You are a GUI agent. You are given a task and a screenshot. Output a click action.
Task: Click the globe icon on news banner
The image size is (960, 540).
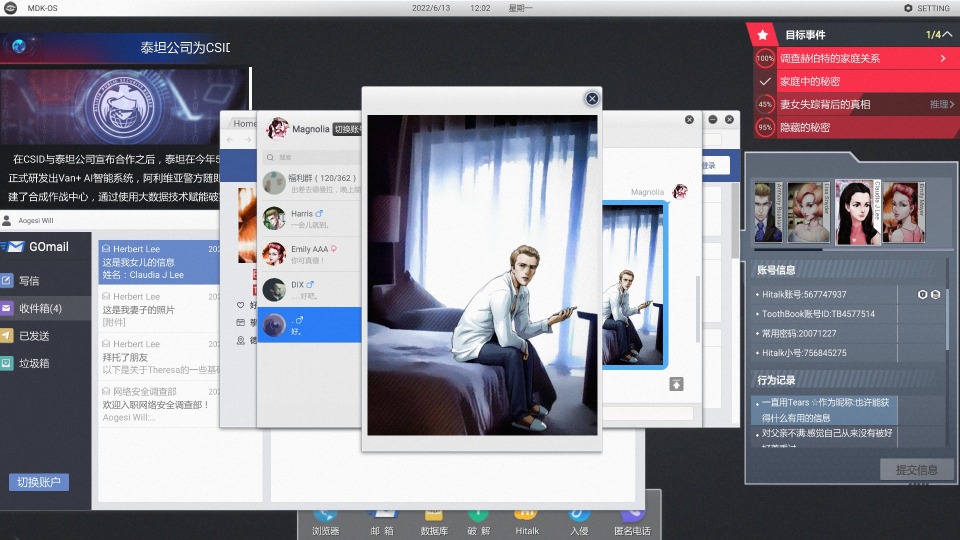[19, 46]
